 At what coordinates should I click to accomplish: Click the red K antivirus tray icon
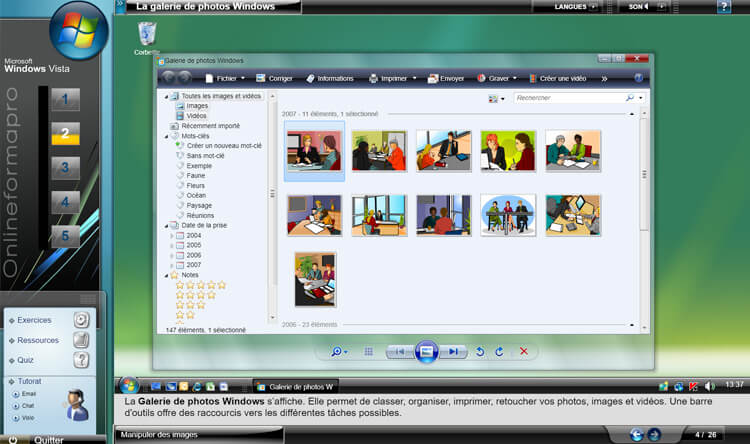pos(693,386)
